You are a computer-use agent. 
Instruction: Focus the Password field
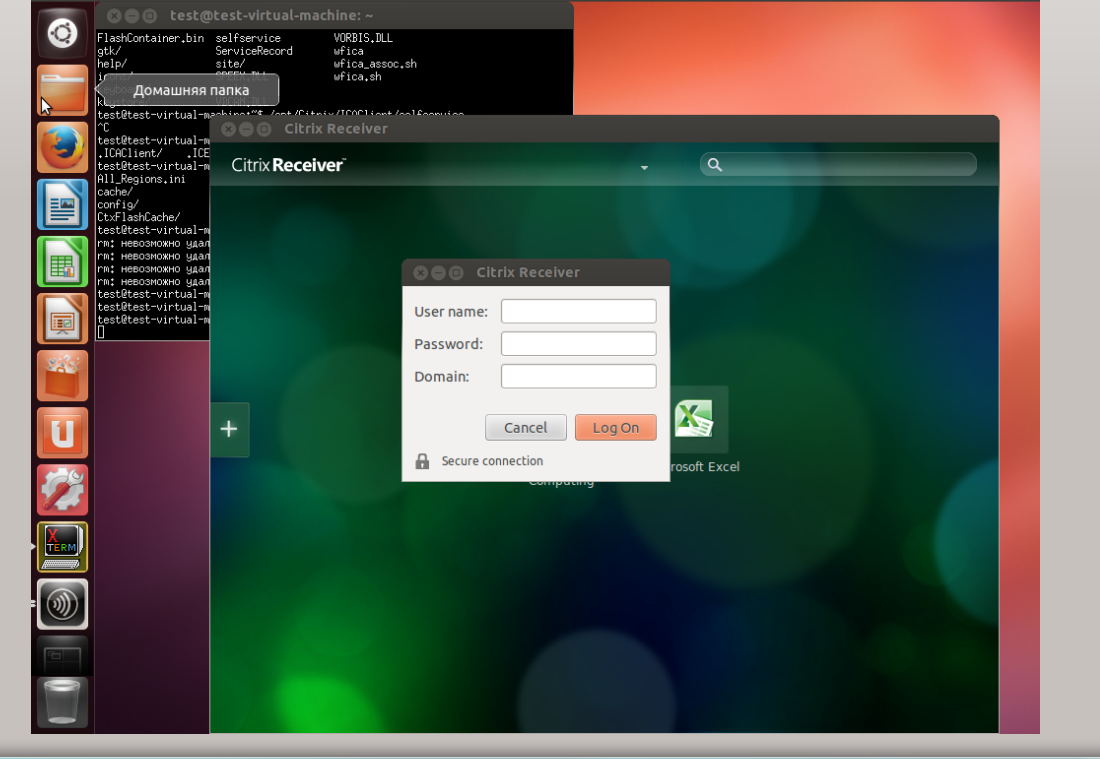tap(579, 344)
